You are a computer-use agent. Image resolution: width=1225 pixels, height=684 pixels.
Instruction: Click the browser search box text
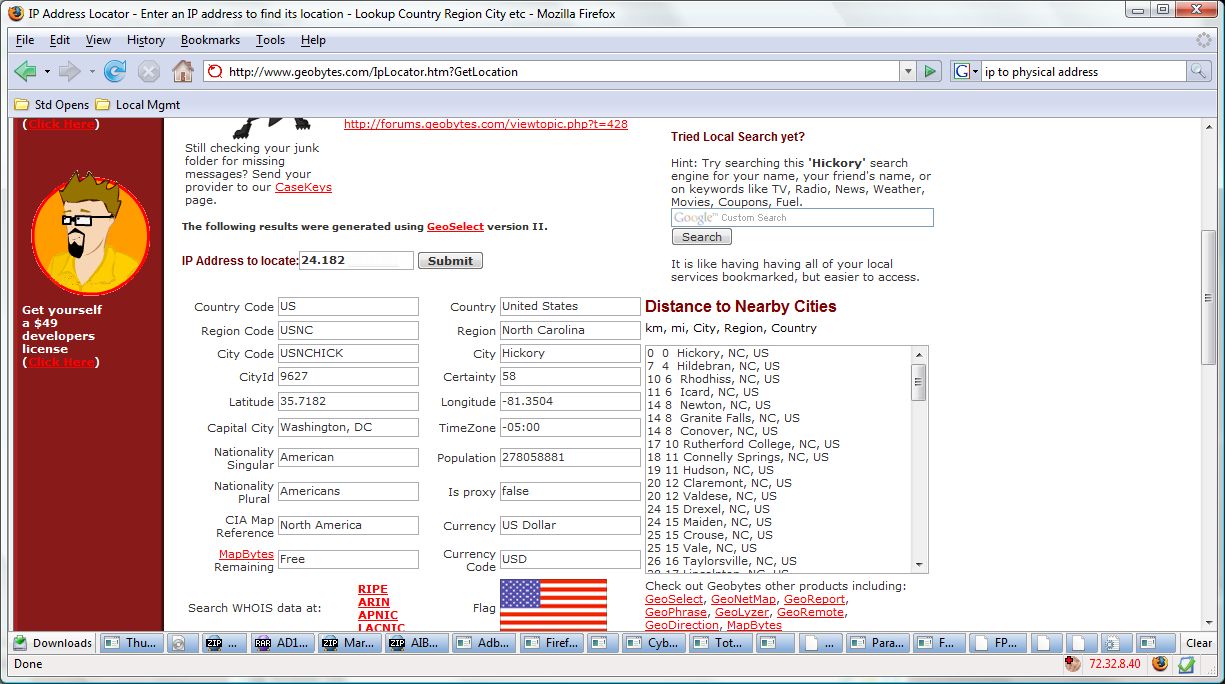coord(1082,71)
